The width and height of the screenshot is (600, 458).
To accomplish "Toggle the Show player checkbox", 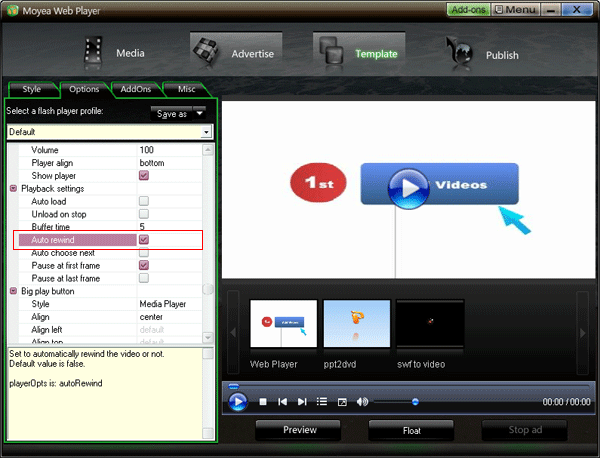I will coord(144,176).
